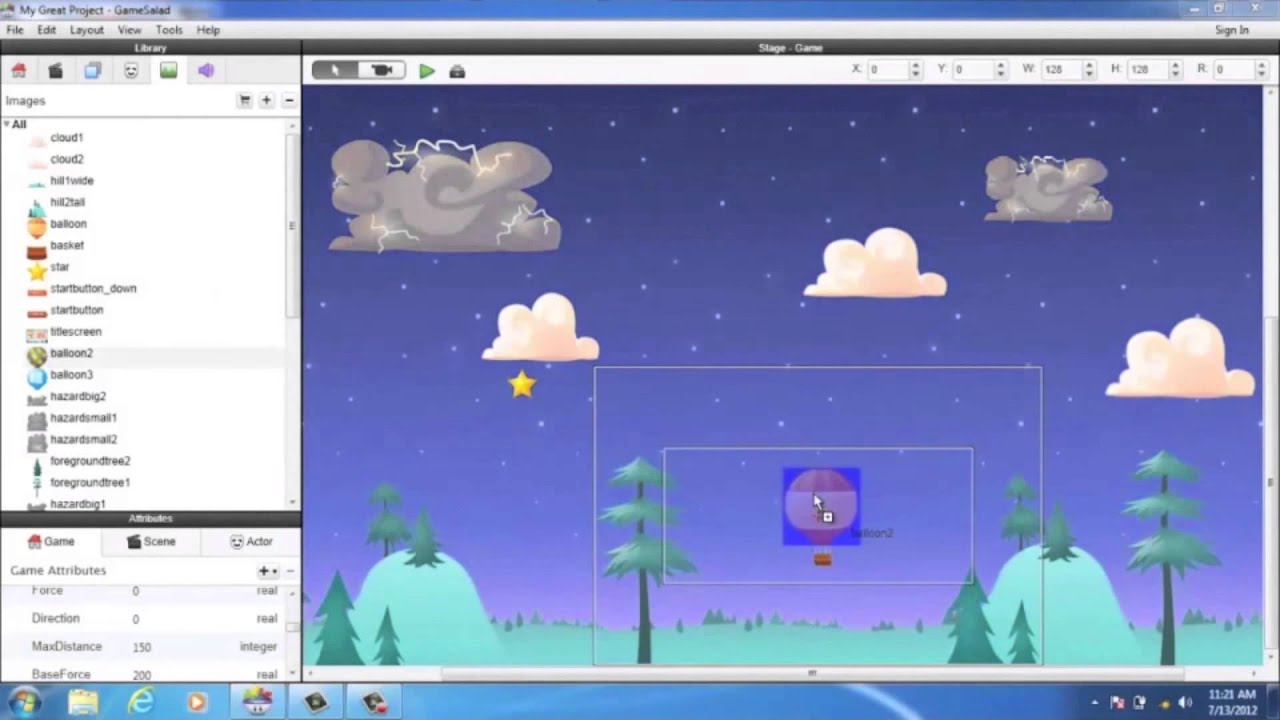The width and height of the screenshot is (1280, 720).
Task: Enable the arrow selection mode on stage
Action: [335, 70]
